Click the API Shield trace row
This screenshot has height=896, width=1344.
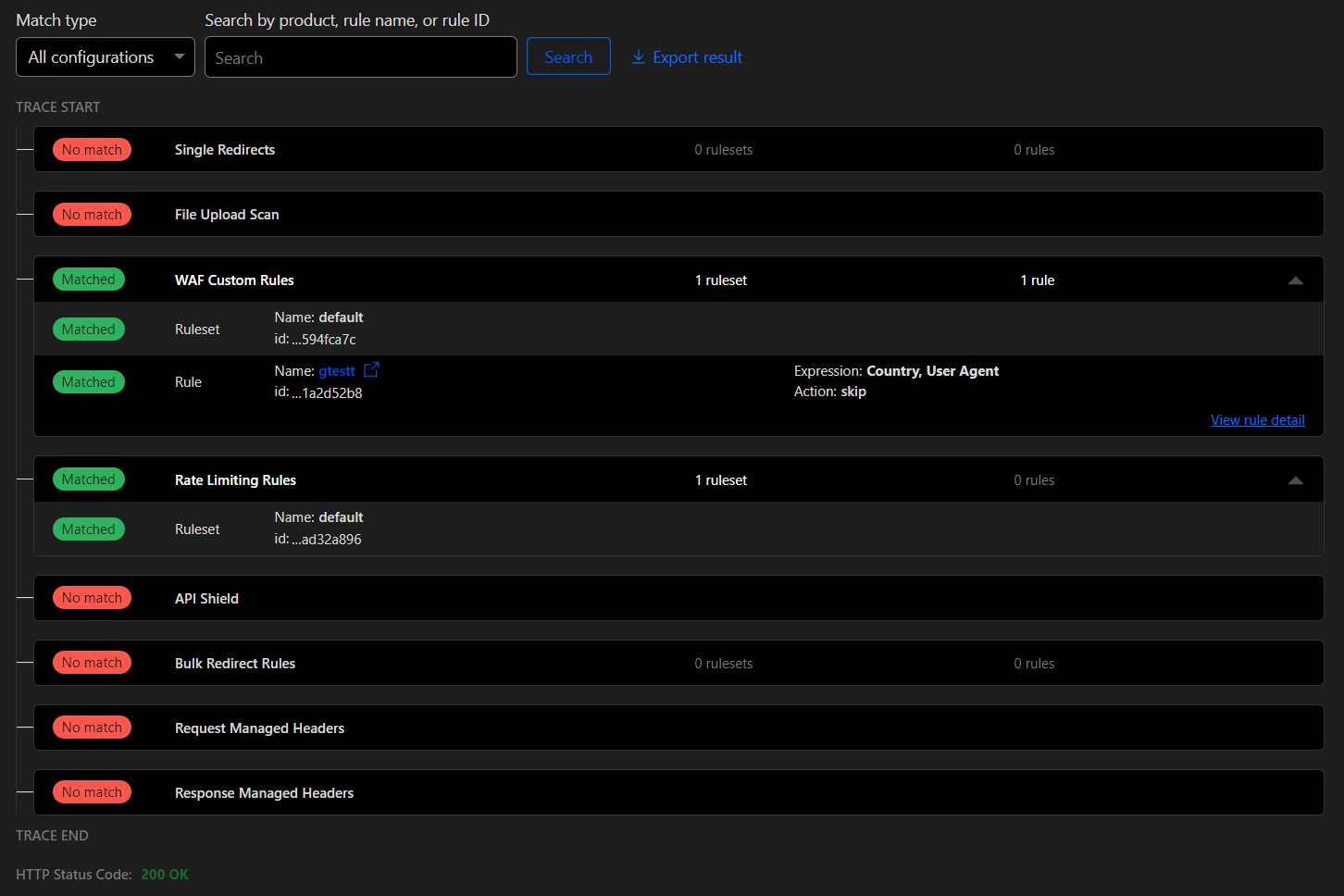[x=678, y=599]
